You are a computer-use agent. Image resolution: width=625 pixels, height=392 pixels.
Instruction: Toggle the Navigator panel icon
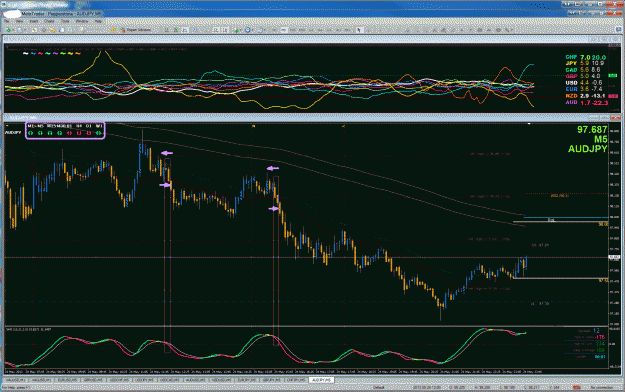click(52, 30)
